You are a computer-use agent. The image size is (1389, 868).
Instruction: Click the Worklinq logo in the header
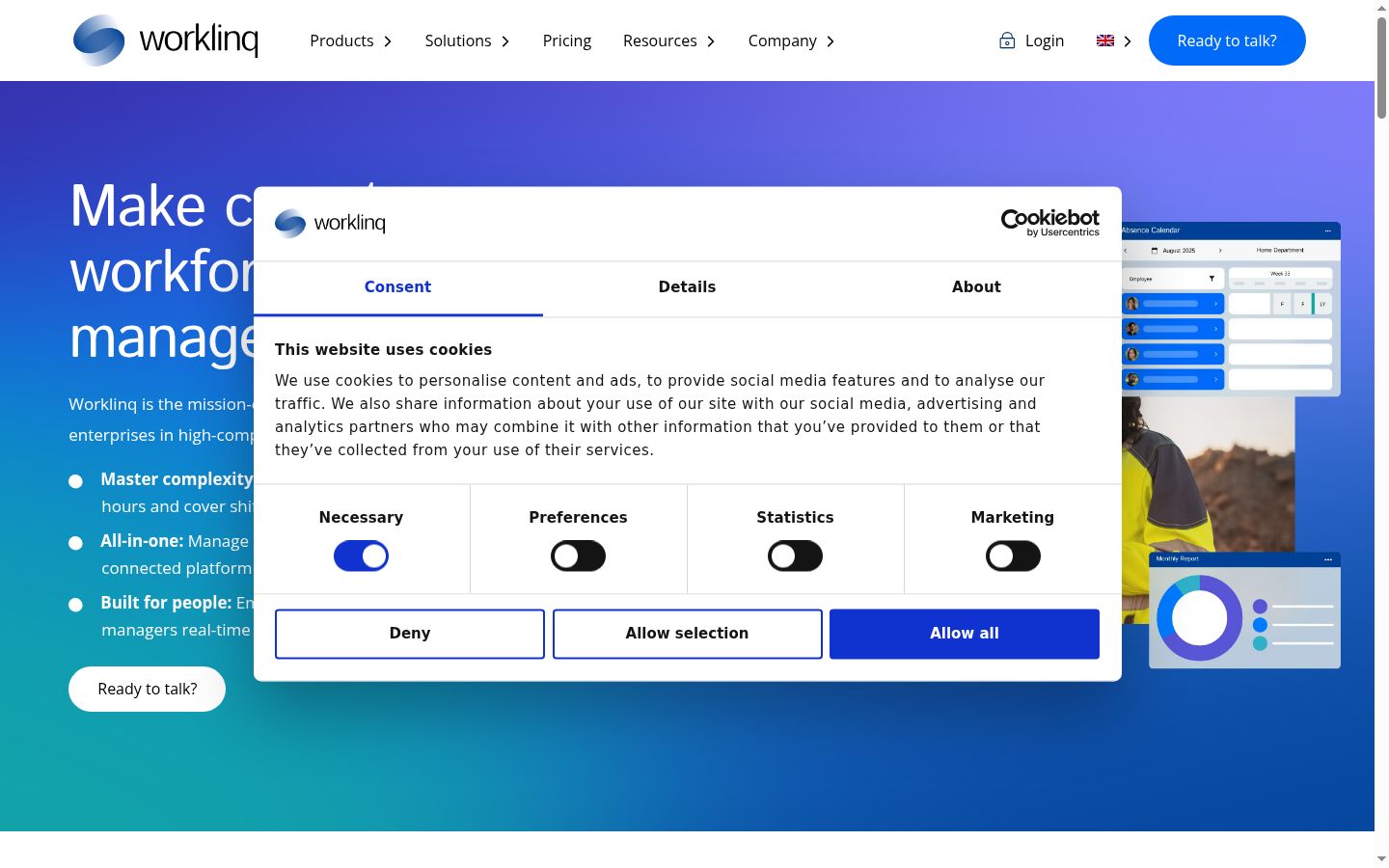[x=166, y=41]
